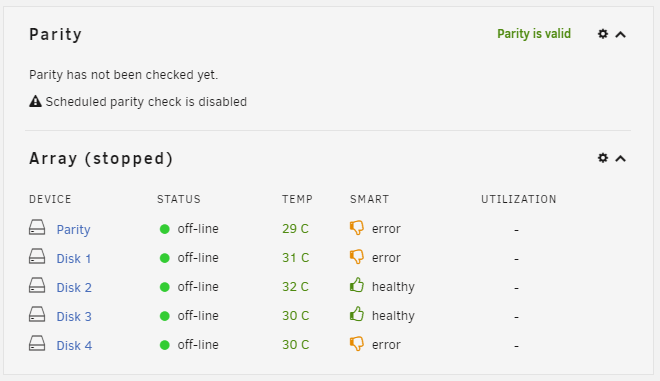
Task: Click Disk 3 healthy thumbs-up icon
Action: click(x=357, y=314)
